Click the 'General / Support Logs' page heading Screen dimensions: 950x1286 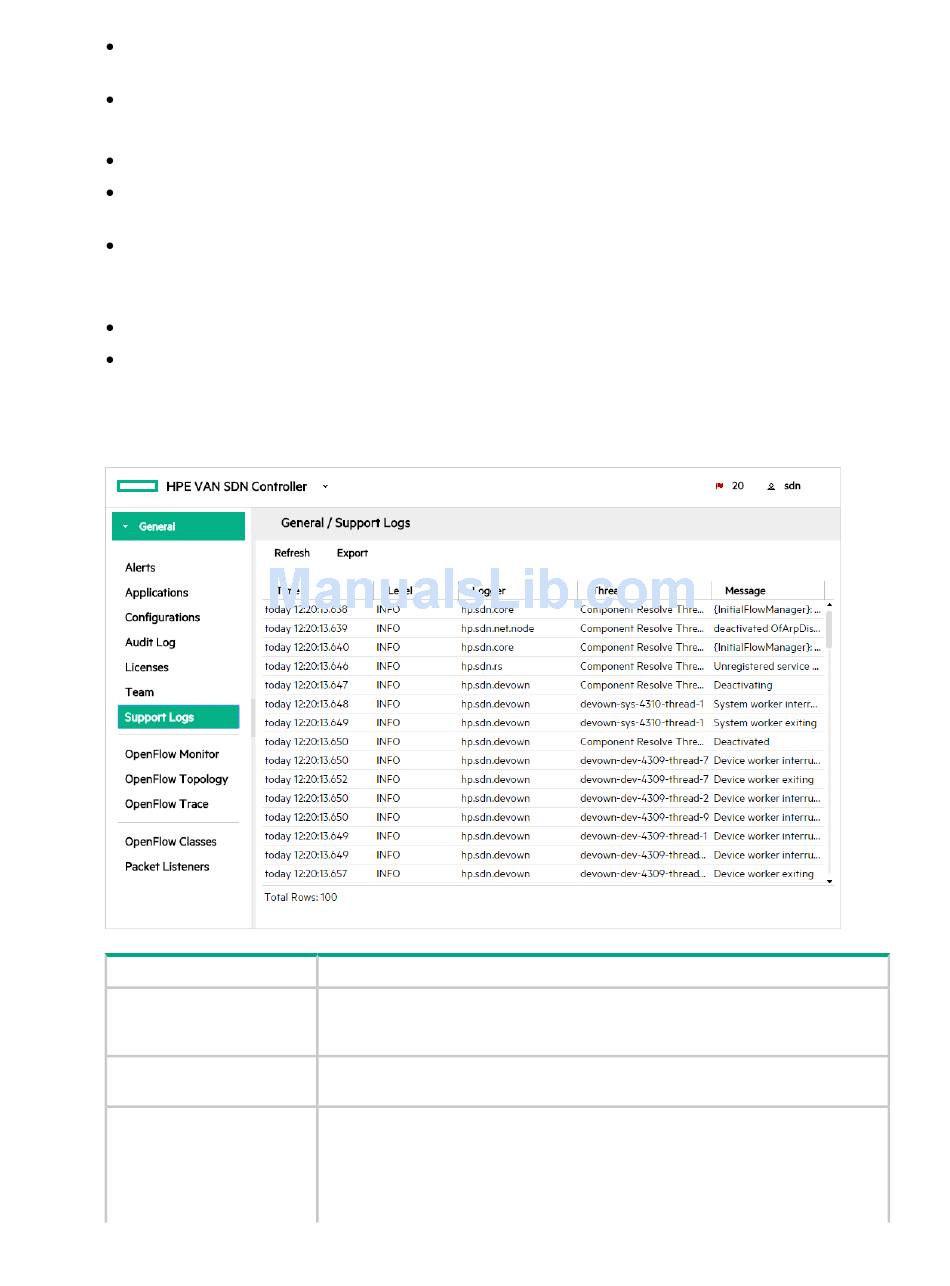(345, 523)
